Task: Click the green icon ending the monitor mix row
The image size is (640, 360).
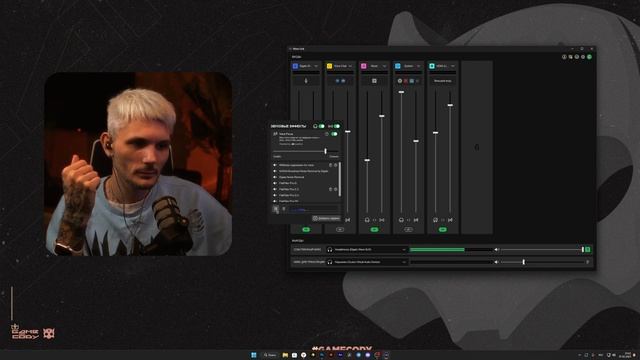Action: [588, 249]
